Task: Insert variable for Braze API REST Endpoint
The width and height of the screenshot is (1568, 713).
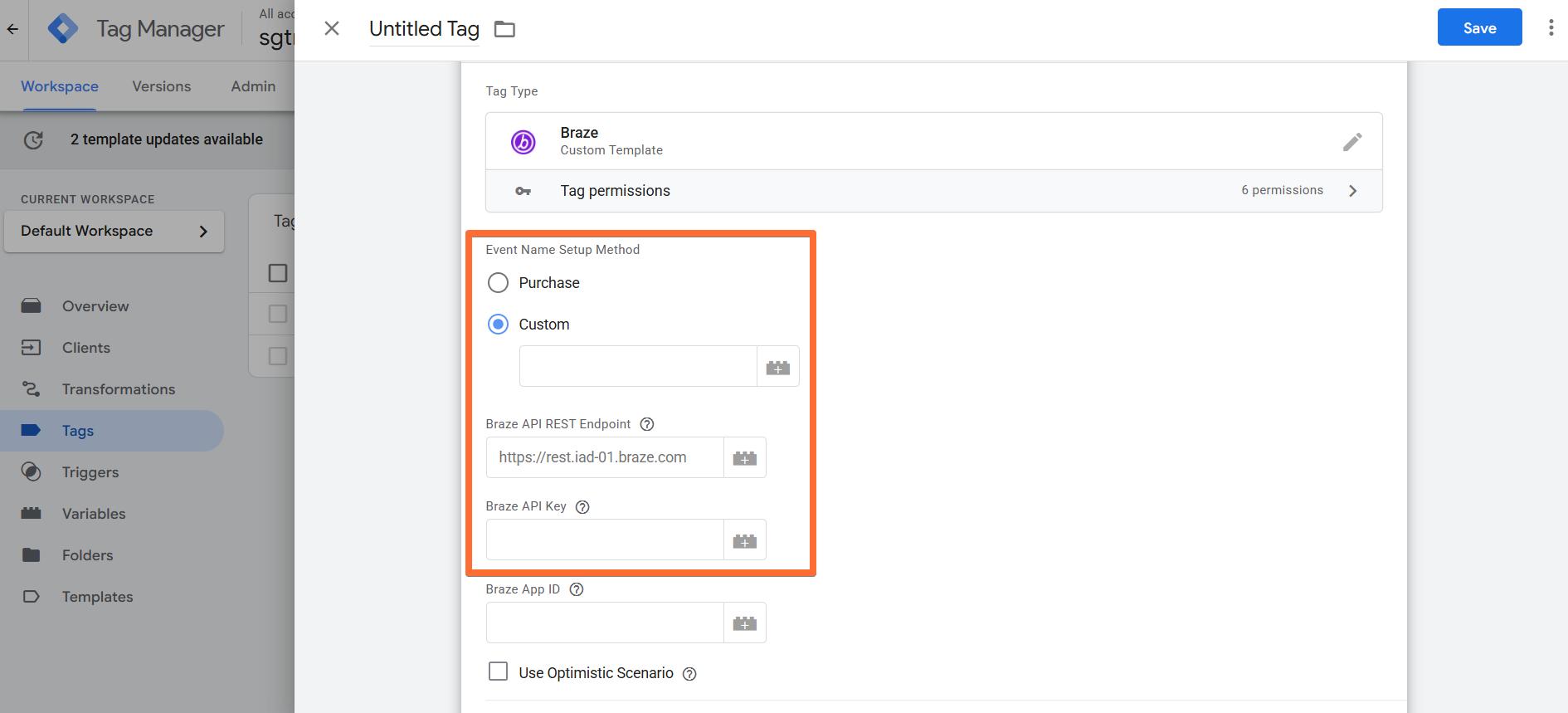Action: coord(745,457)
